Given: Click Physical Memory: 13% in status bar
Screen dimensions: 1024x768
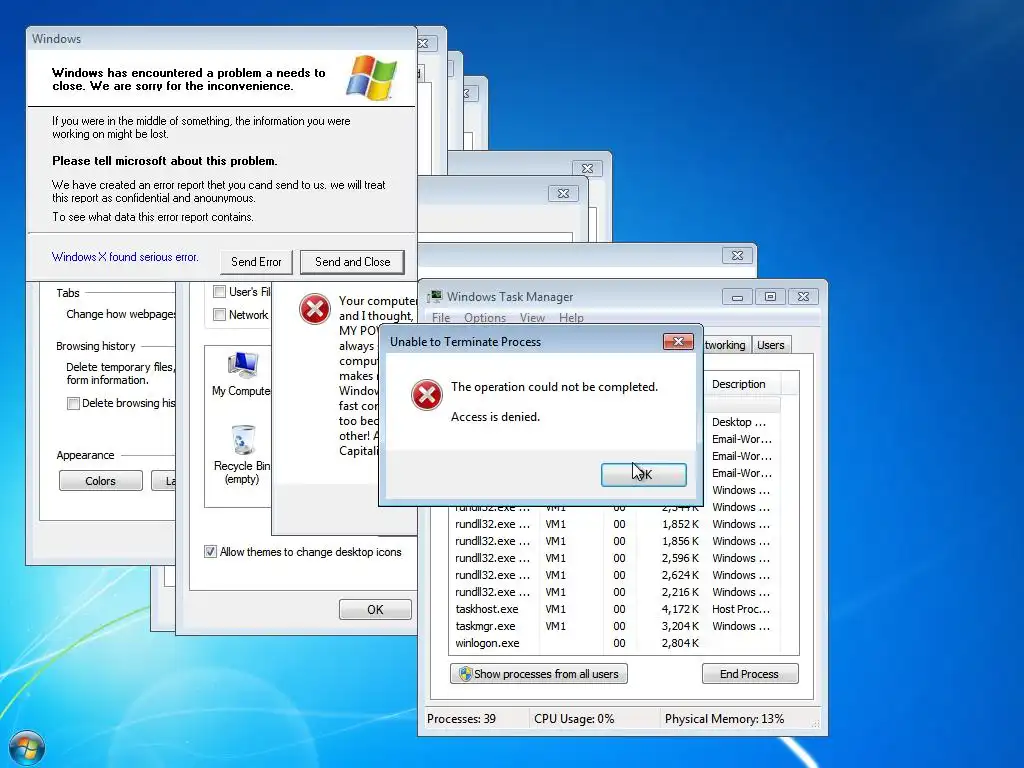Looking at the screenshot, I should pyautogui.click(x=724, y=718).
